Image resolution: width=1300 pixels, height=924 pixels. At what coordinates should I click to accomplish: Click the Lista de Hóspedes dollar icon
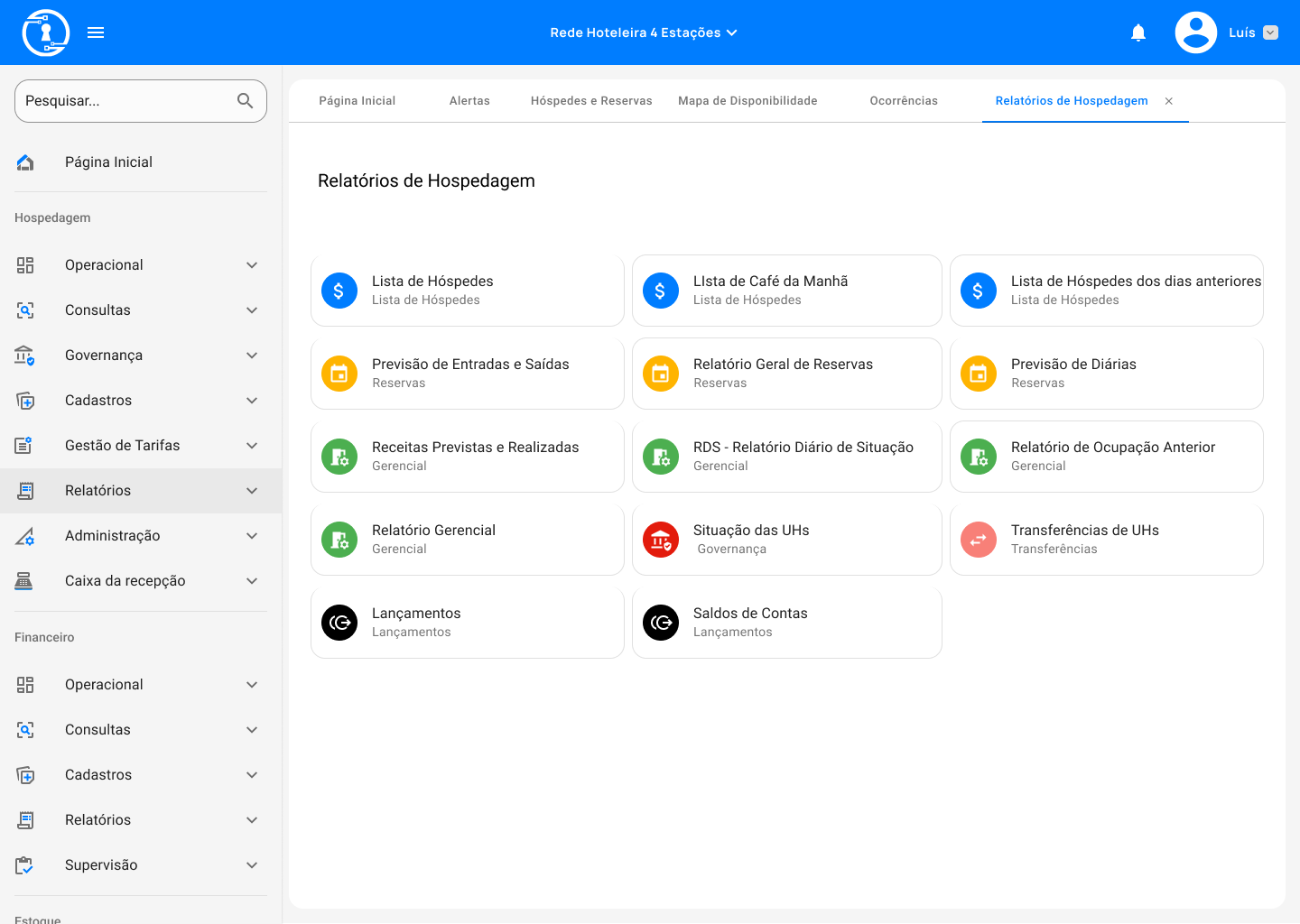pyautogui.click(x=339, y=291)
